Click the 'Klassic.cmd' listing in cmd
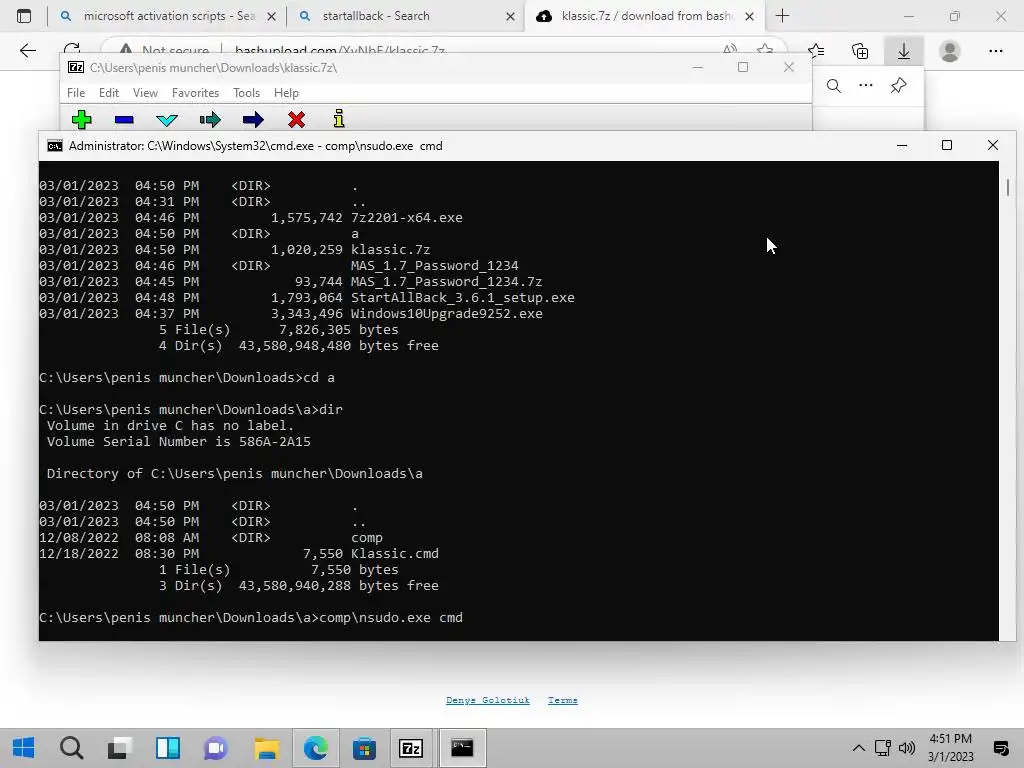The height and width of the screenshot is (768, 1024). (394, 554)
